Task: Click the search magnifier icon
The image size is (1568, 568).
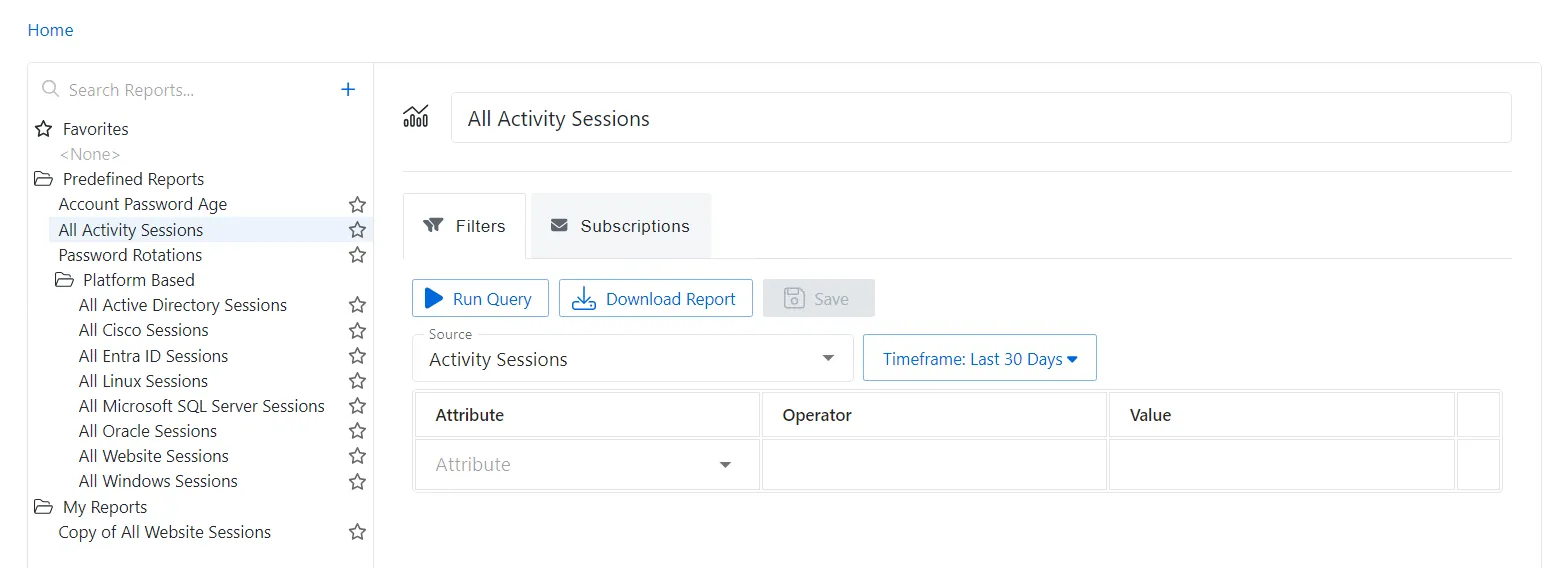Action: coord(50,89)
